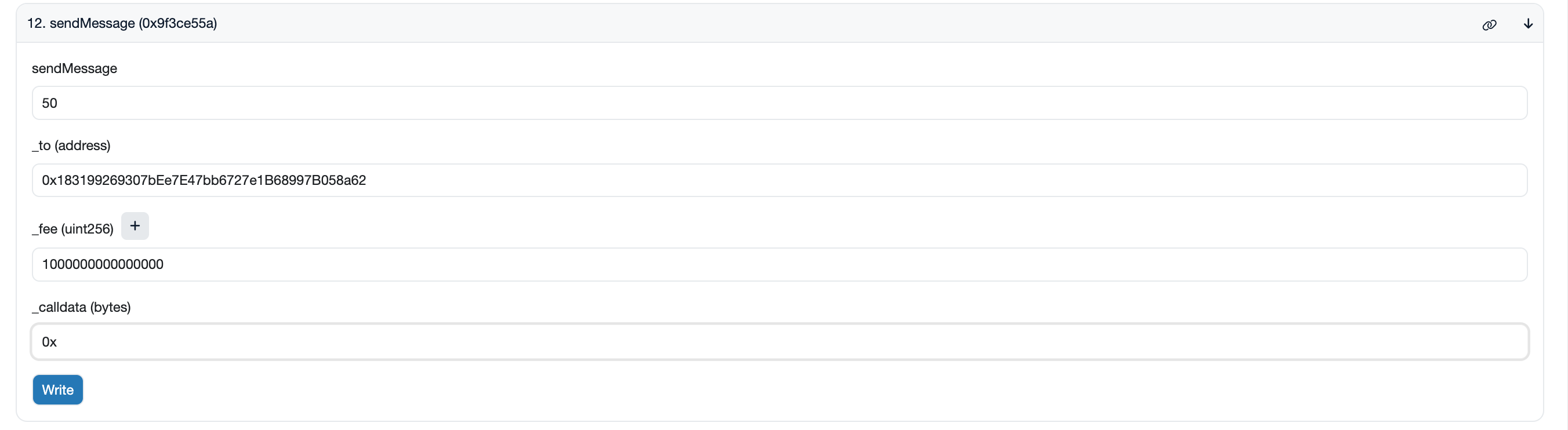Viewport: 1568px width, 430px height.
Task: Click the plus button beside _fee
Action: pos(135,226)
